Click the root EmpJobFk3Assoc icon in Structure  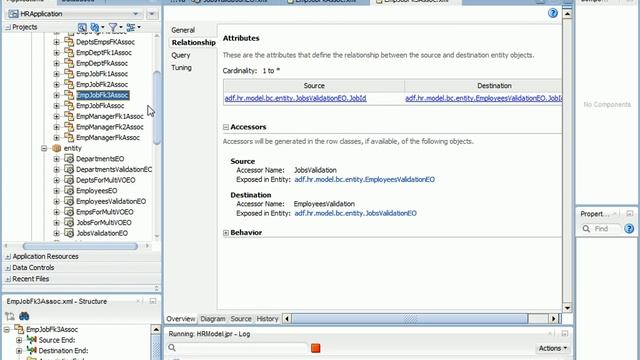(19, 329)
